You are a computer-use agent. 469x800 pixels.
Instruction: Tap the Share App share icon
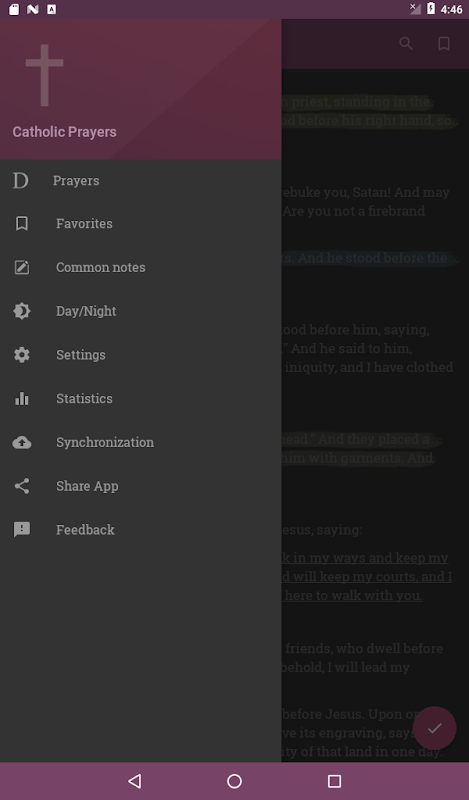click(x=21, y=486)
